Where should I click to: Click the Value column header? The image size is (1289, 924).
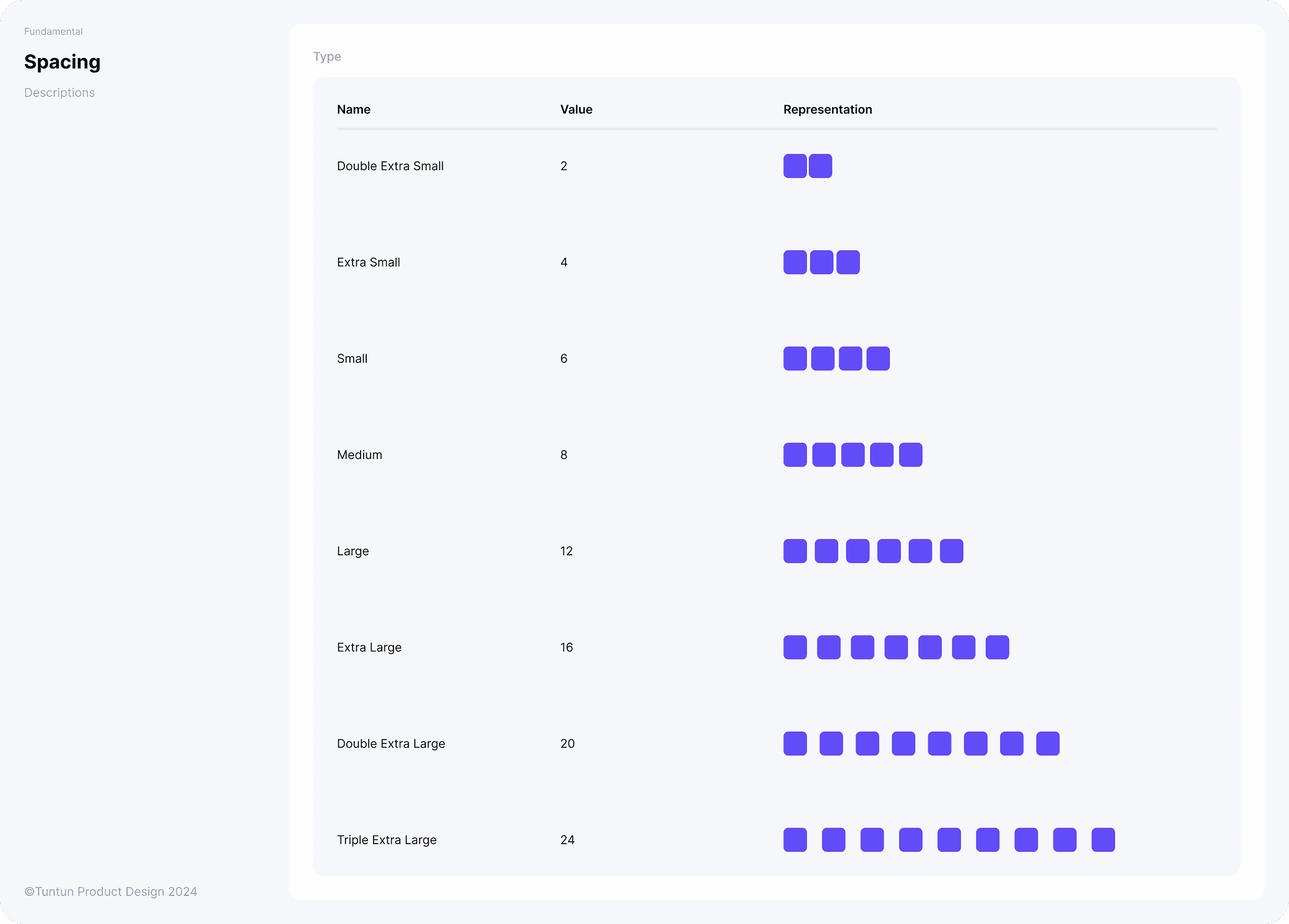click(575, 109)
